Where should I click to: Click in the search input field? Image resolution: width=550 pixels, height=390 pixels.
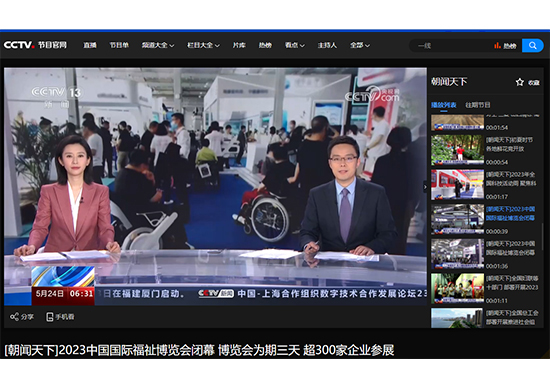(x=452, y=46)
